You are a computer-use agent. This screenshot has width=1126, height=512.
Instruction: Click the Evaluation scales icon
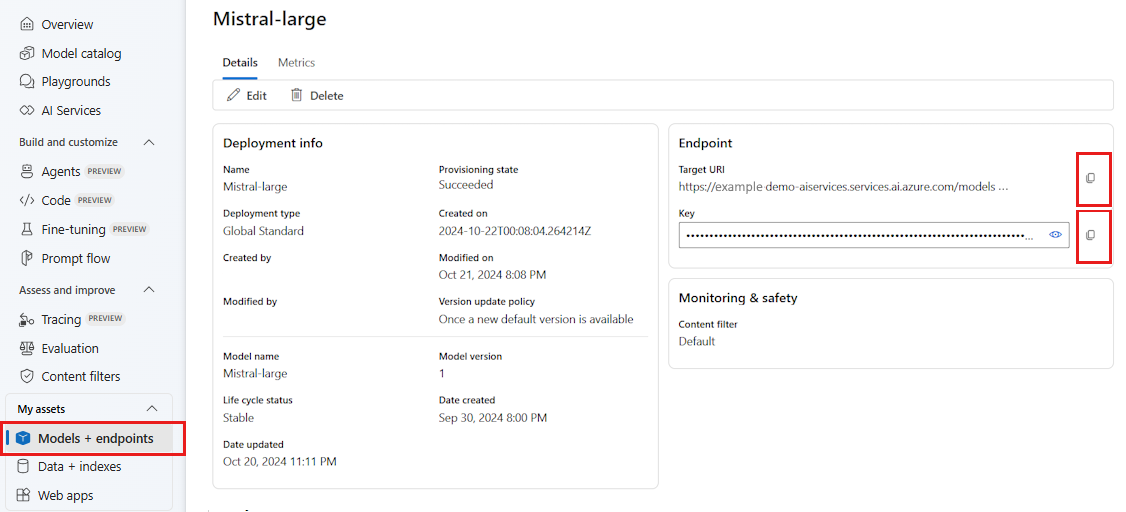(27, 348)
